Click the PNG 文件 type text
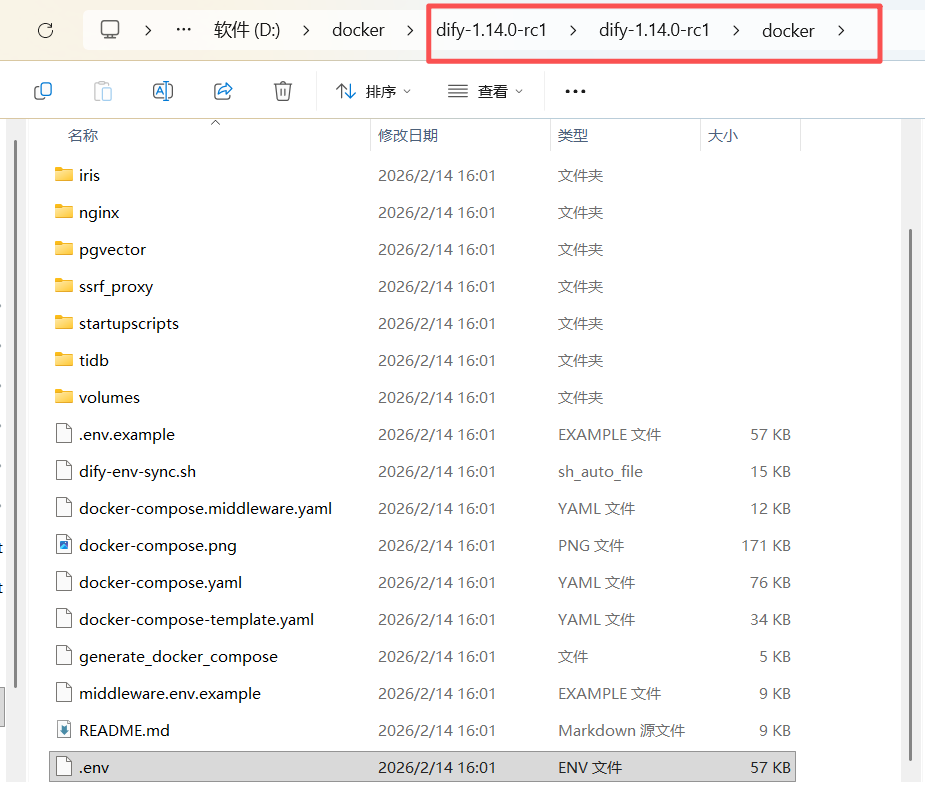 [591, 545]
